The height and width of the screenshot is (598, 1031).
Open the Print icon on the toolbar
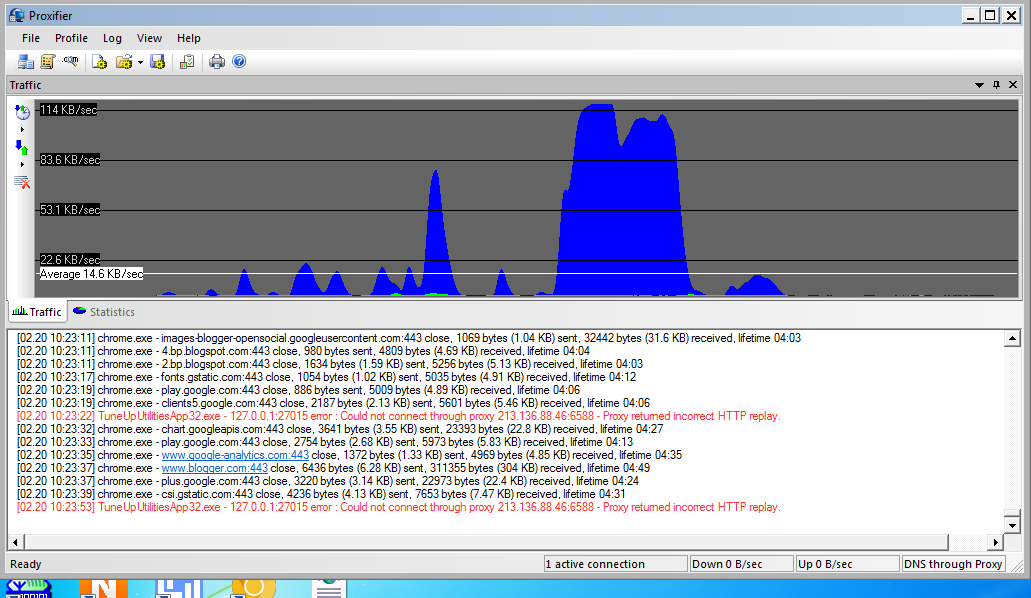pos(215,61)
